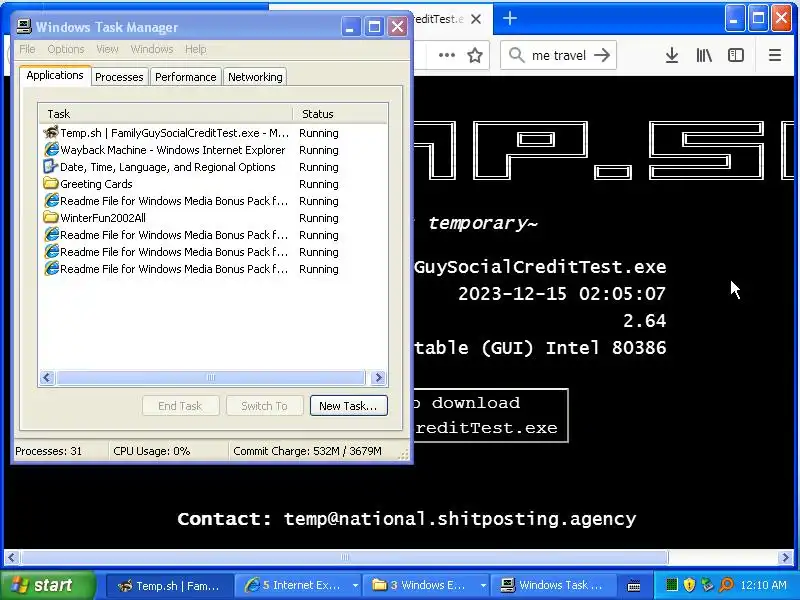Open the Options menu in Task Manager

[x=66, y=49]
